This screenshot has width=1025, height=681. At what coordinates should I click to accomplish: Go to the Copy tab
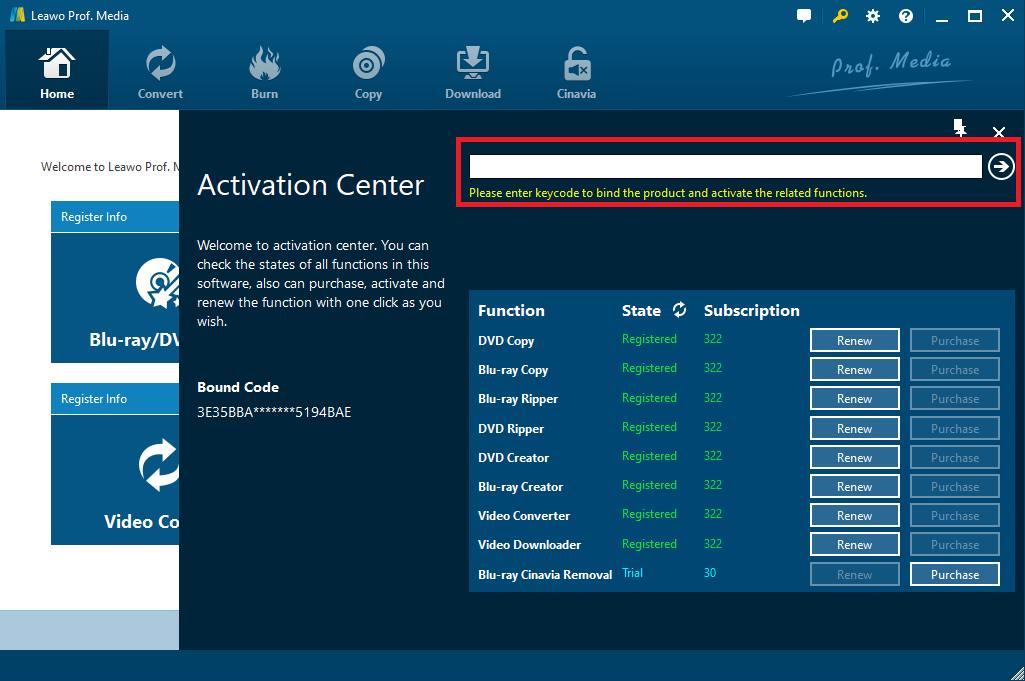[368, 72]
